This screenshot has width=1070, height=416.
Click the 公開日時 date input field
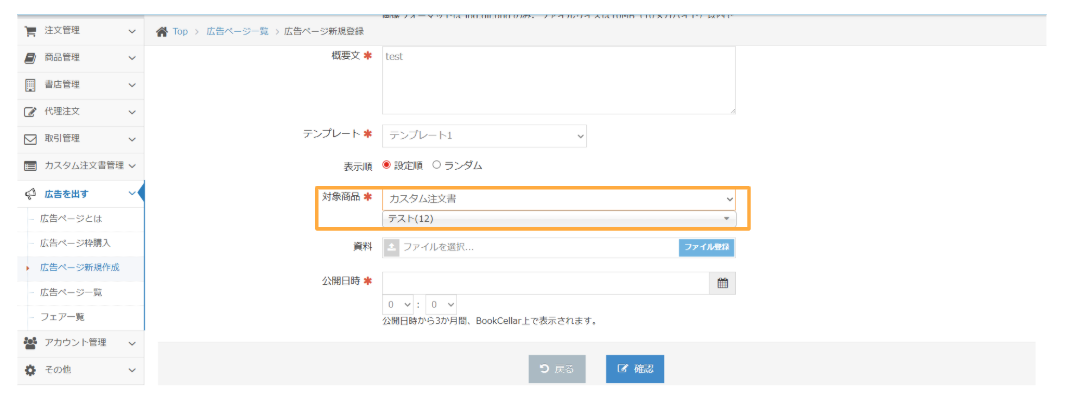[x=546, y=283]
